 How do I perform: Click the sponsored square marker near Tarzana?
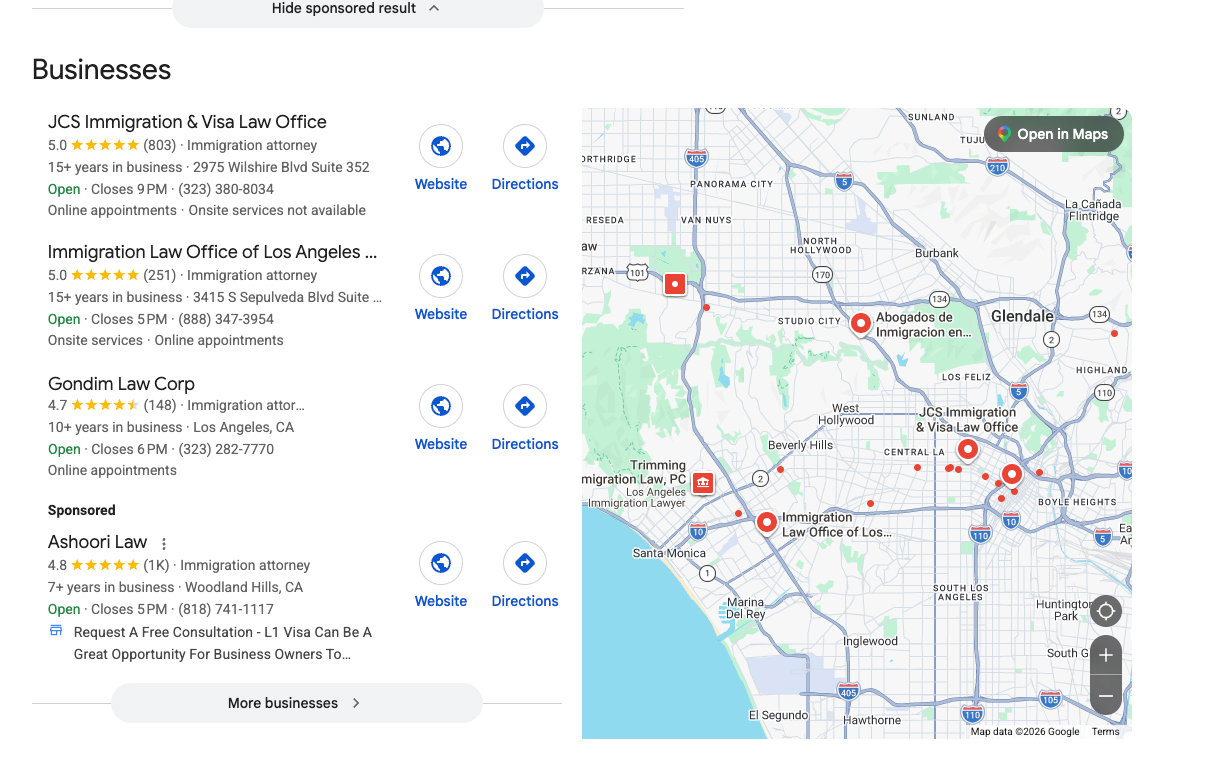pos(675,284)
